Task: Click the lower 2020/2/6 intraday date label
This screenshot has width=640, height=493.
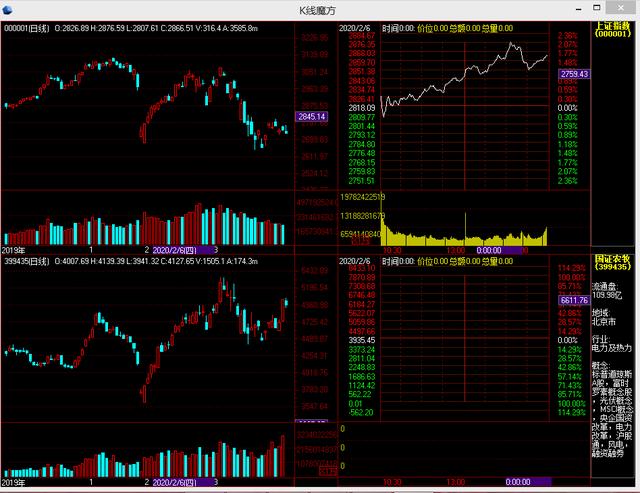Action: point(354,261)
